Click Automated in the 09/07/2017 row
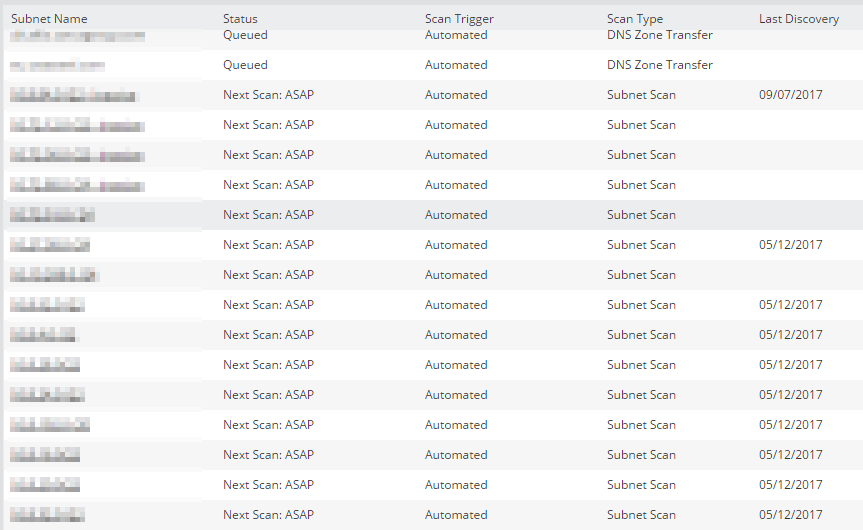This screenshot has width=863, height=530. [x=456, y=95]
